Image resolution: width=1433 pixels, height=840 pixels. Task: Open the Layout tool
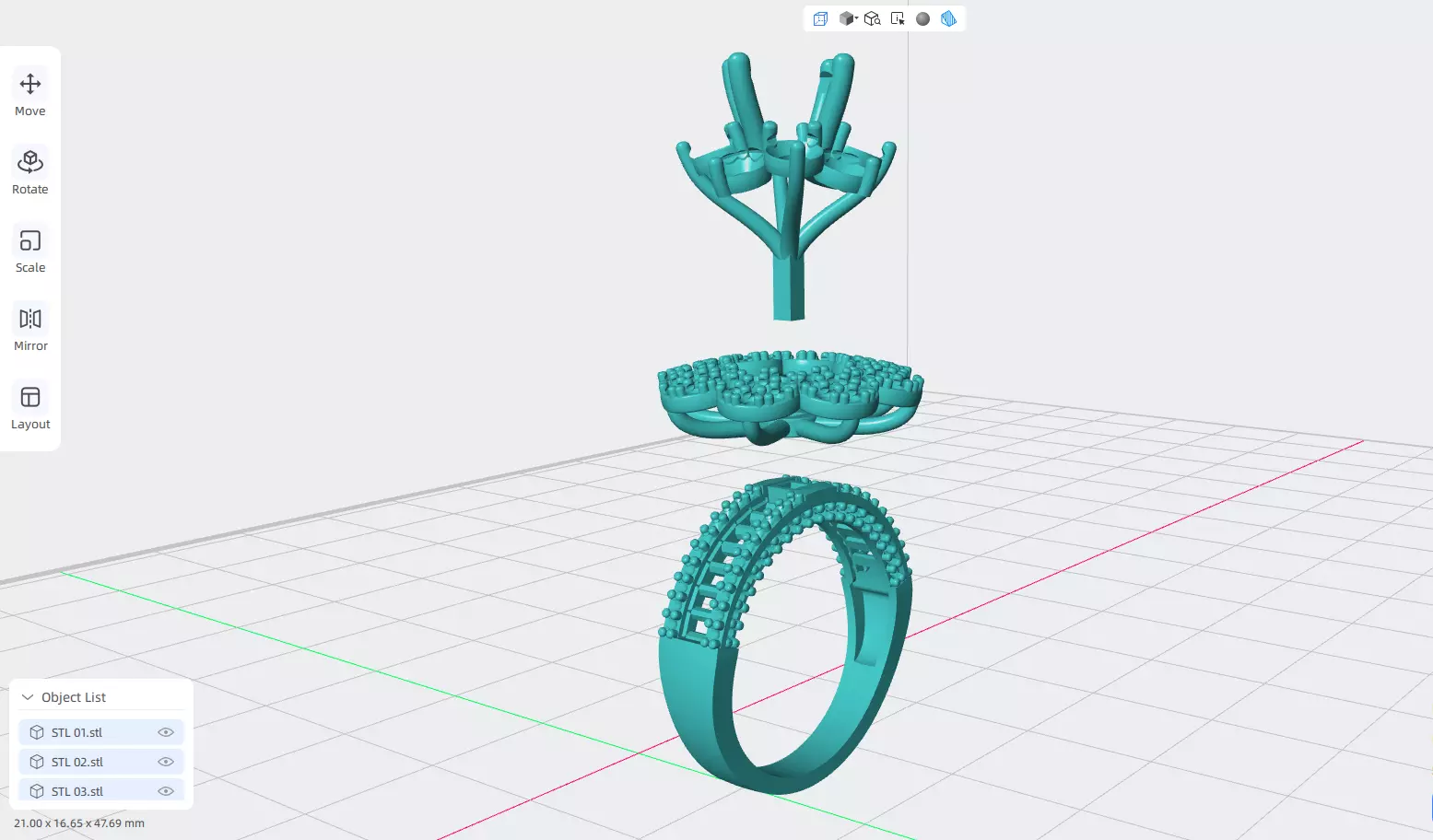[30, 407]
